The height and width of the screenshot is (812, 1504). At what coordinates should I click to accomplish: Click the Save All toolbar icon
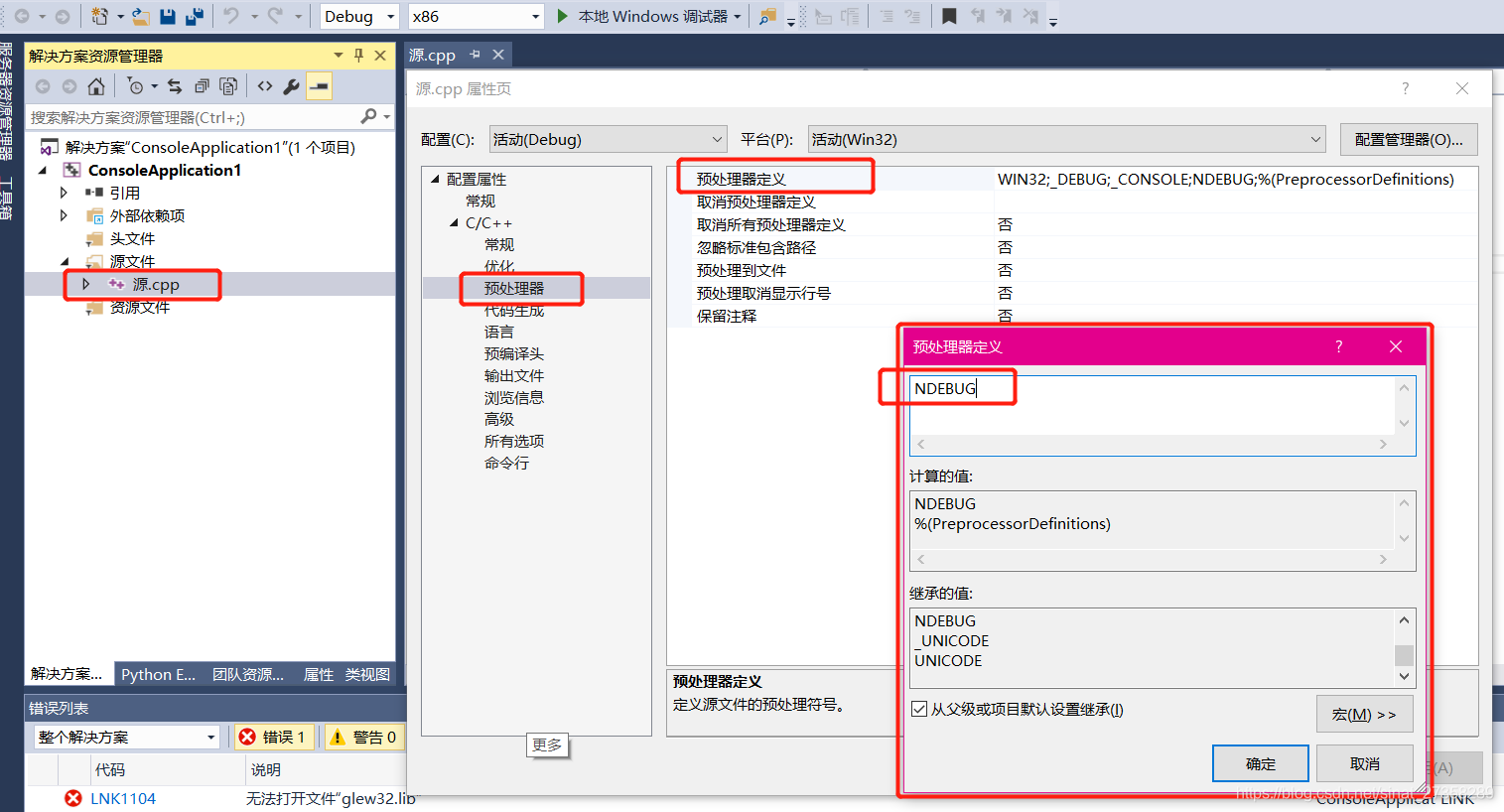click(x=195, y=16)
